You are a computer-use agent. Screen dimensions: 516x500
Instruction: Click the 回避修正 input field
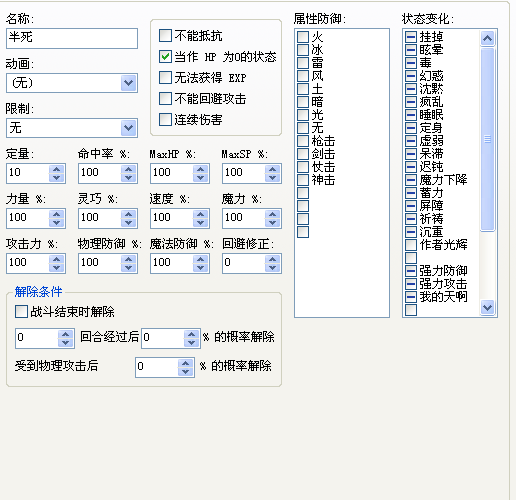click(244, 263)
